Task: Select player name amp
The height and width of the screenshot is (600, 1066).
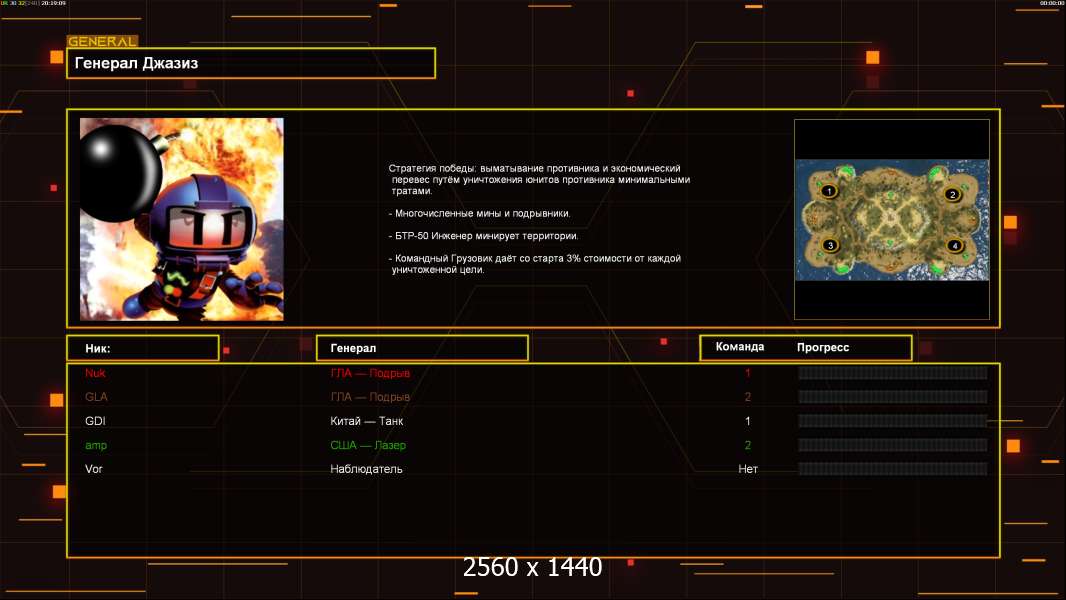Action: 96,445
